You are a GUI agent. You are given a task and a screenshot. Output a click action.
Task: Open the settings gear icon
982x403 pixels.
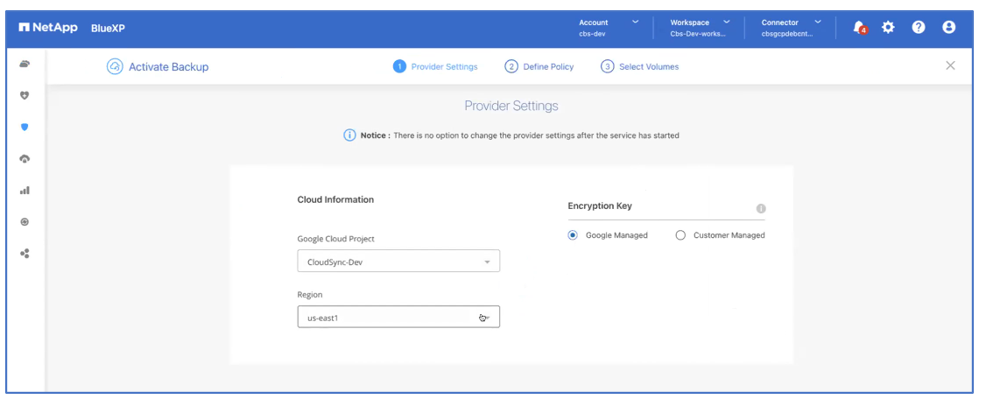click(888, 27)
